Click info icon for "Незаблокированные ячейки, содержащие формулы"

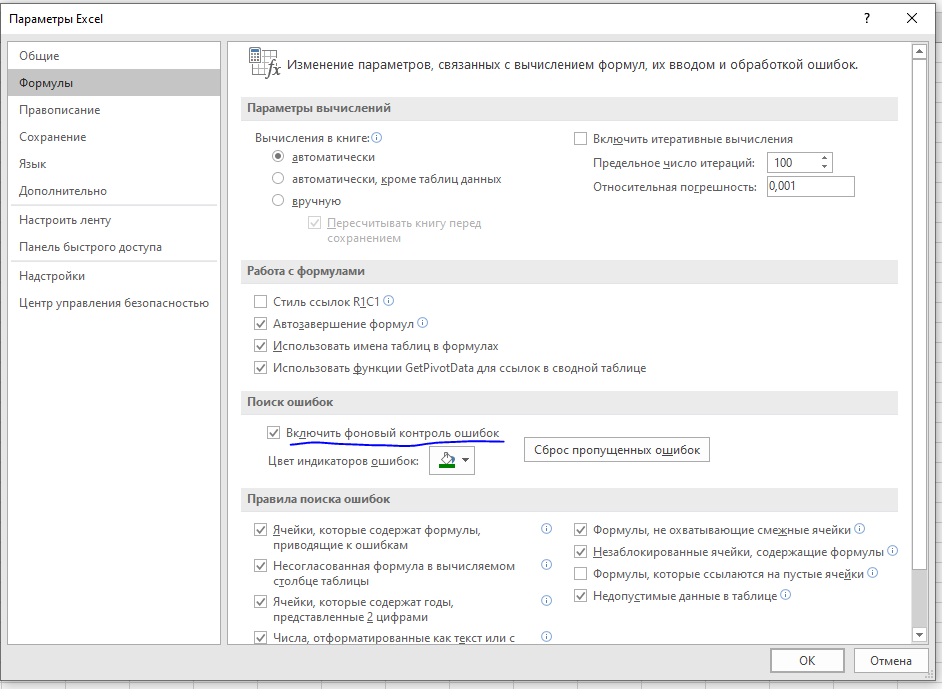[x=892, y=551]
